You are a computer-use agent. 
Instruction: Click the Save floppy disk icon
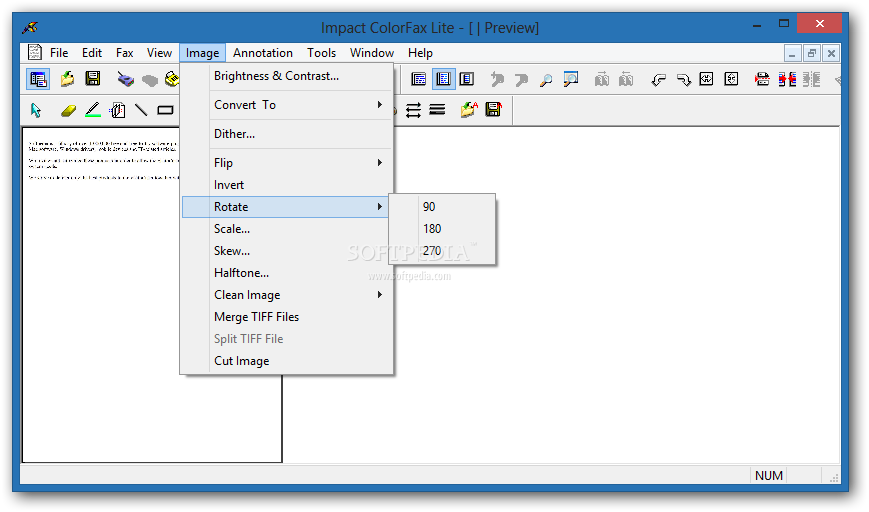[x=93, y=79]
